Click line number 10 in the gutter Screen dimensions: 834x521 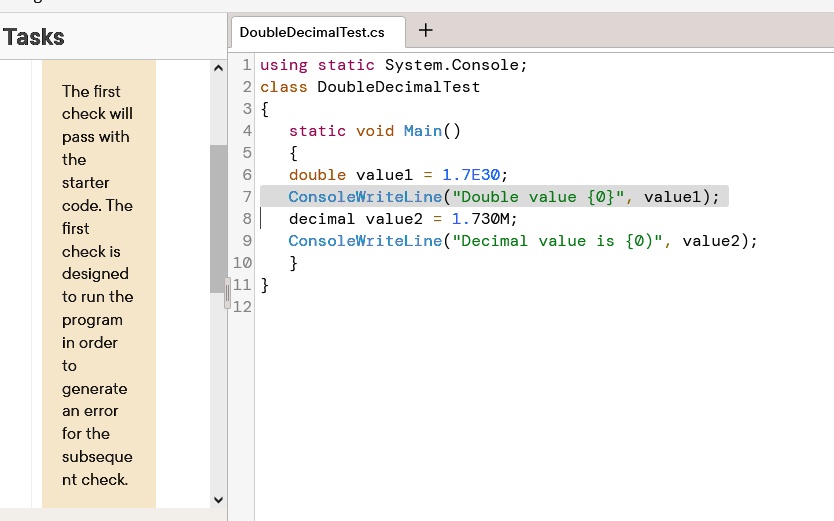coord(241,263)
